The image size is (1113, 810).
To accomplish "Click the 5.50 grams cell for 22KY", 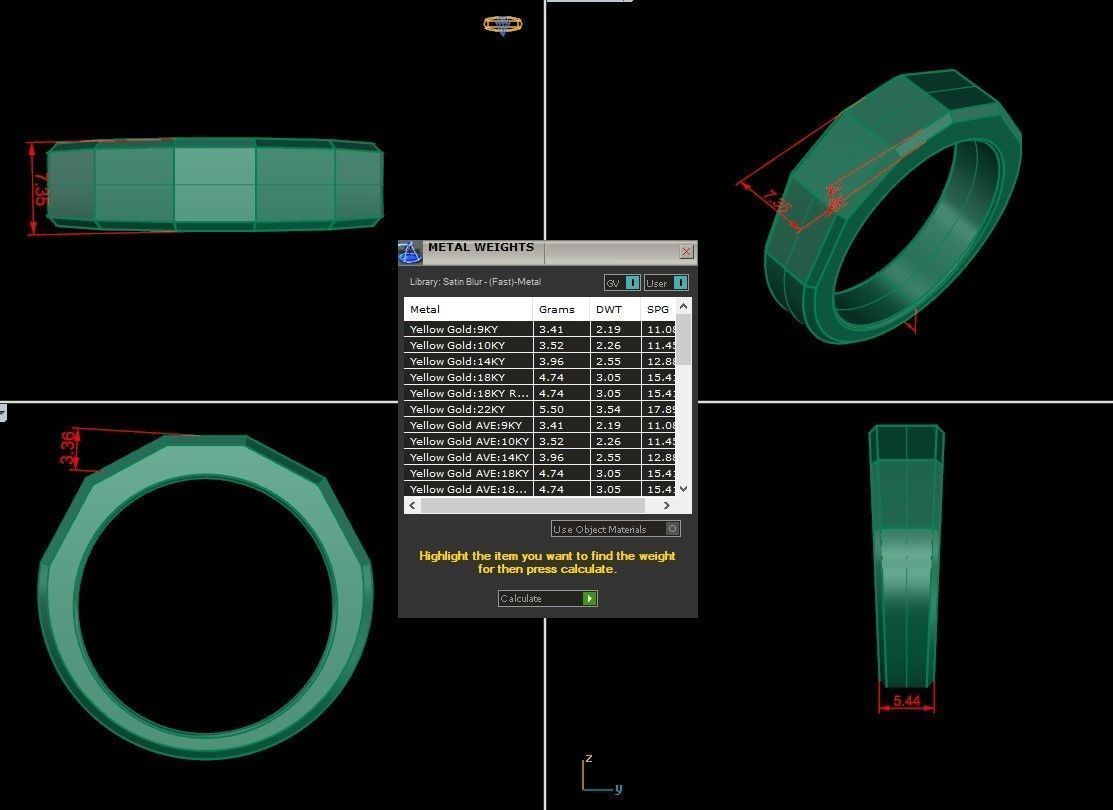I will [561, 410].
